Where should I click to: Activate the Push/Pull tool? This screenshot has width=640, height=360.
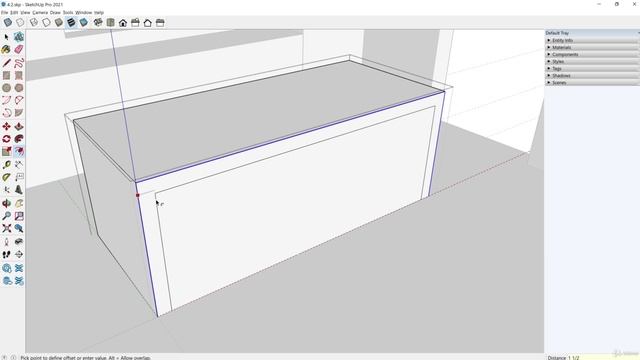point(19,127)
